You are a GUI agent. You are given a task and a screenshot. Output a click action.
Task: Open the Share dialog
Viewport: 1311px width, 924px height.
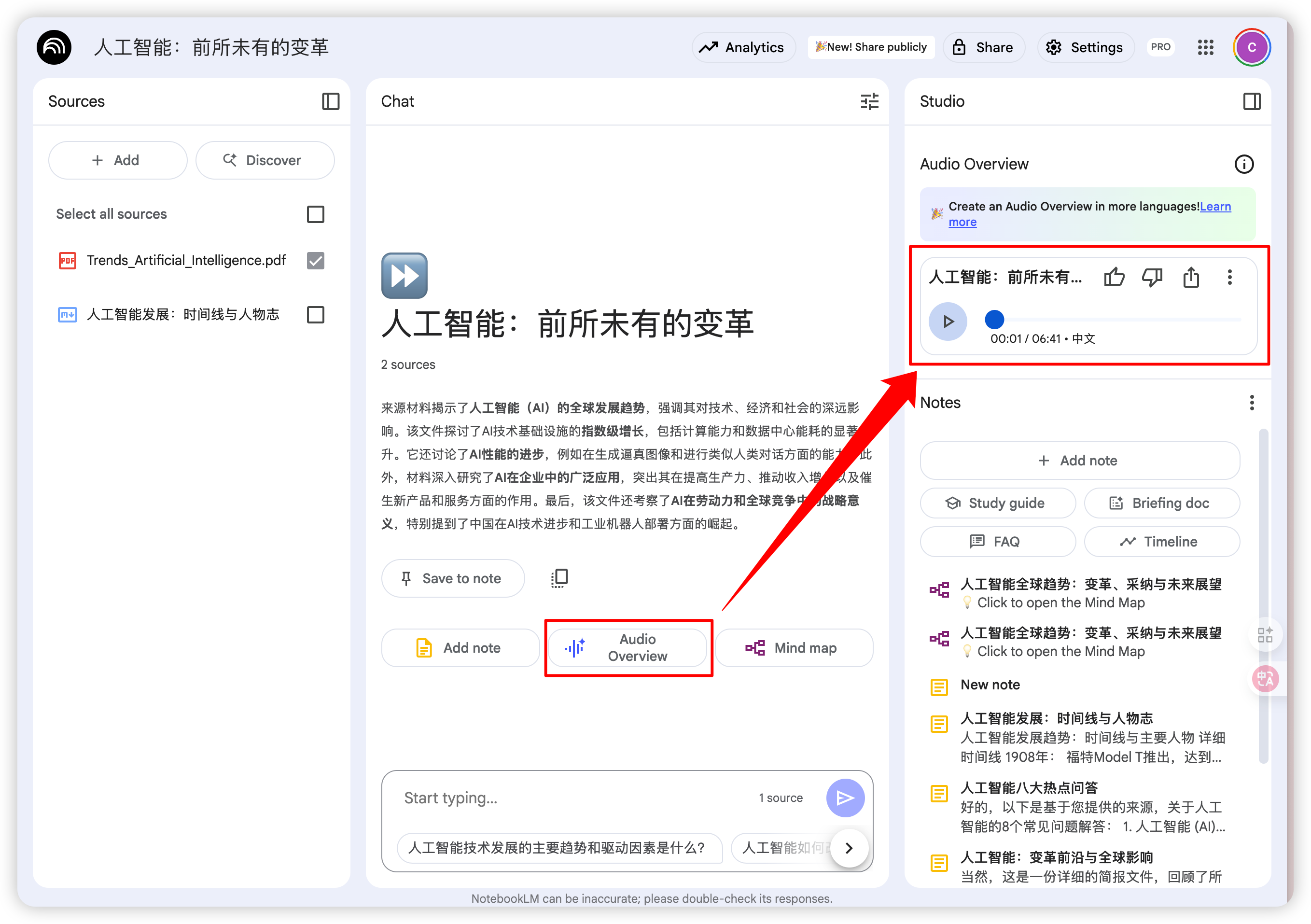[983, 47]
